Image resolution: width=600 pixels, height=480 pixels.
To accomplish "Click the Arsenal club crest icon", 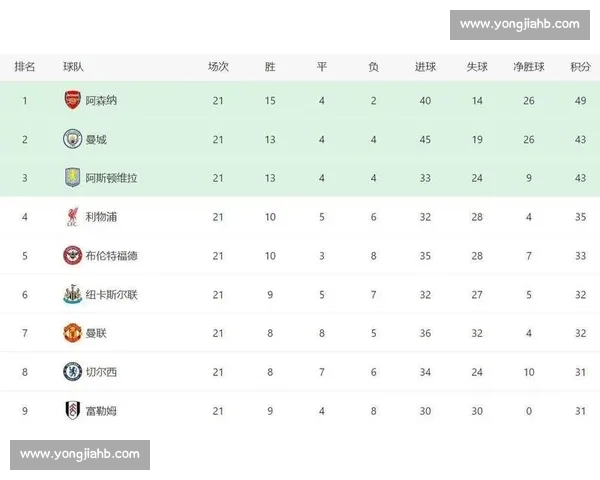I will (x=72, y=100).
